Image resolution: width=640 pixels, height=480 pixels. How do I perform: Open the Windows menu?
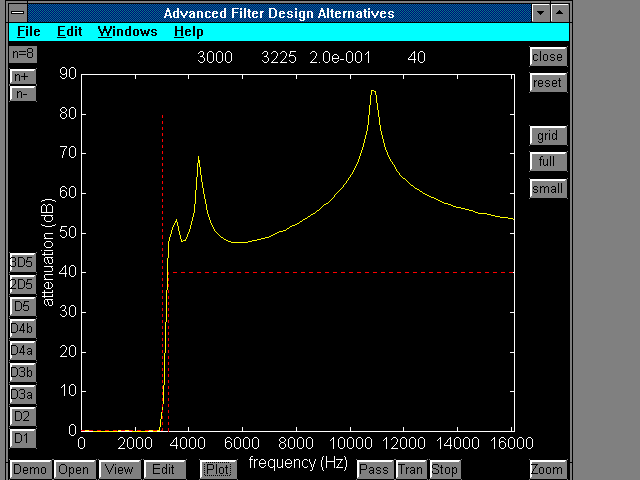(127, 31)
